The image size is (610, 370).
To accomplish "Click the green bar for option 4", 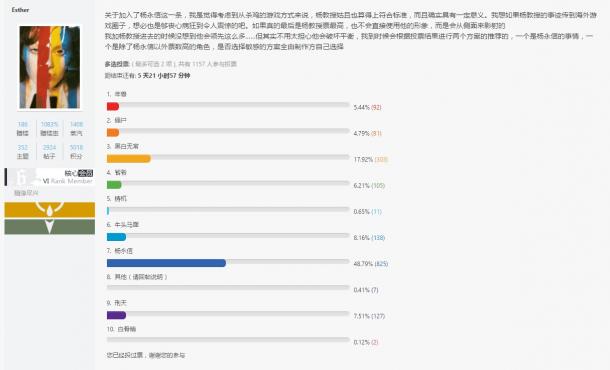I will click(114, 185).
